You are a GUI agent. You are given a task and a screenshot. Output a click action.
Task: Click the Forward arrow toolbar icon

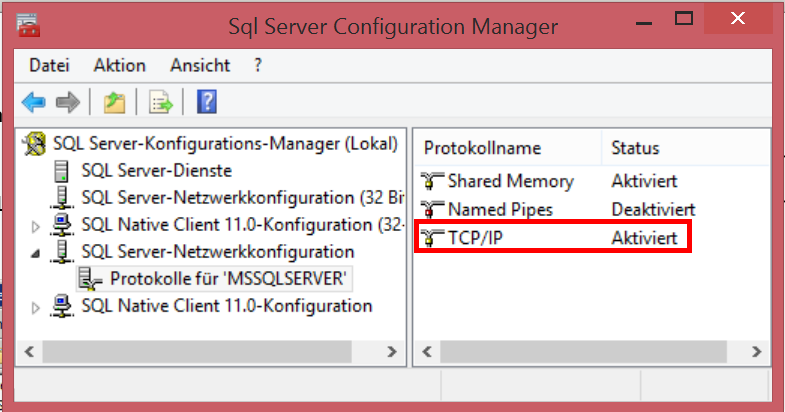point(67,102)
